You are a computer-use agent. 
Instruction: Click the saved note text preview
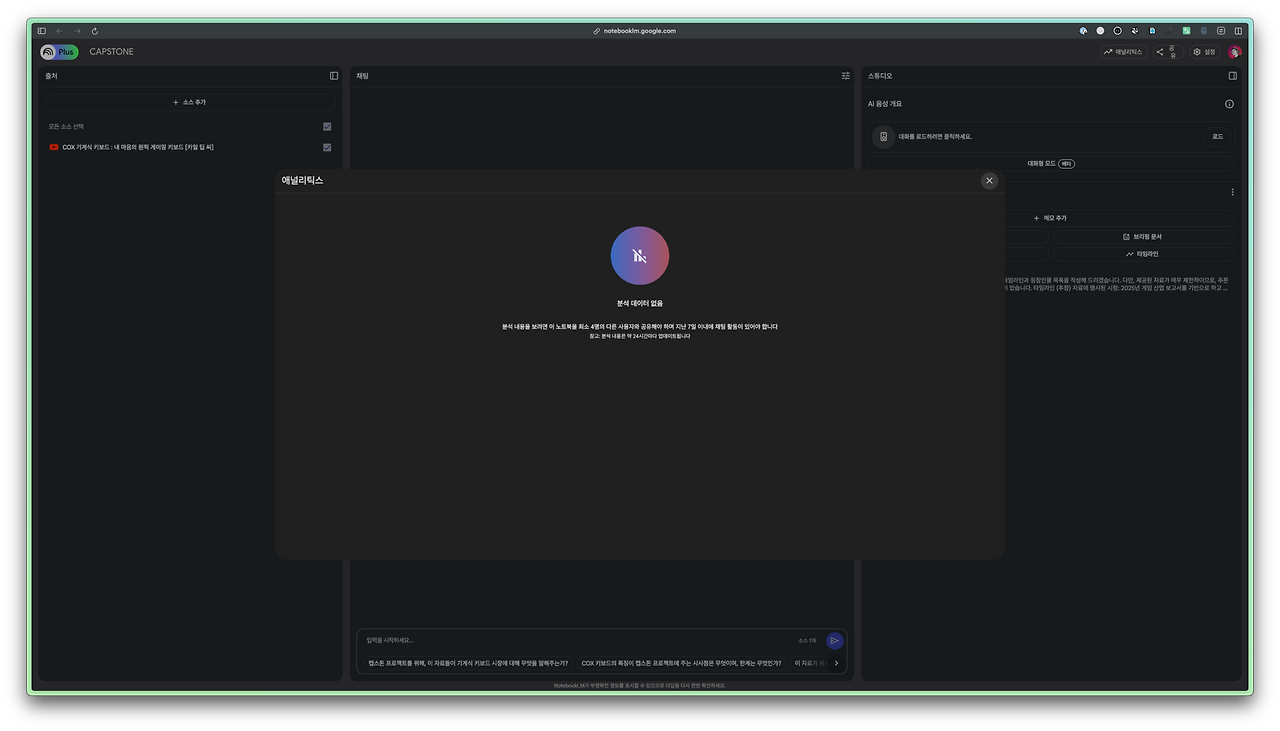(1118, 284)
